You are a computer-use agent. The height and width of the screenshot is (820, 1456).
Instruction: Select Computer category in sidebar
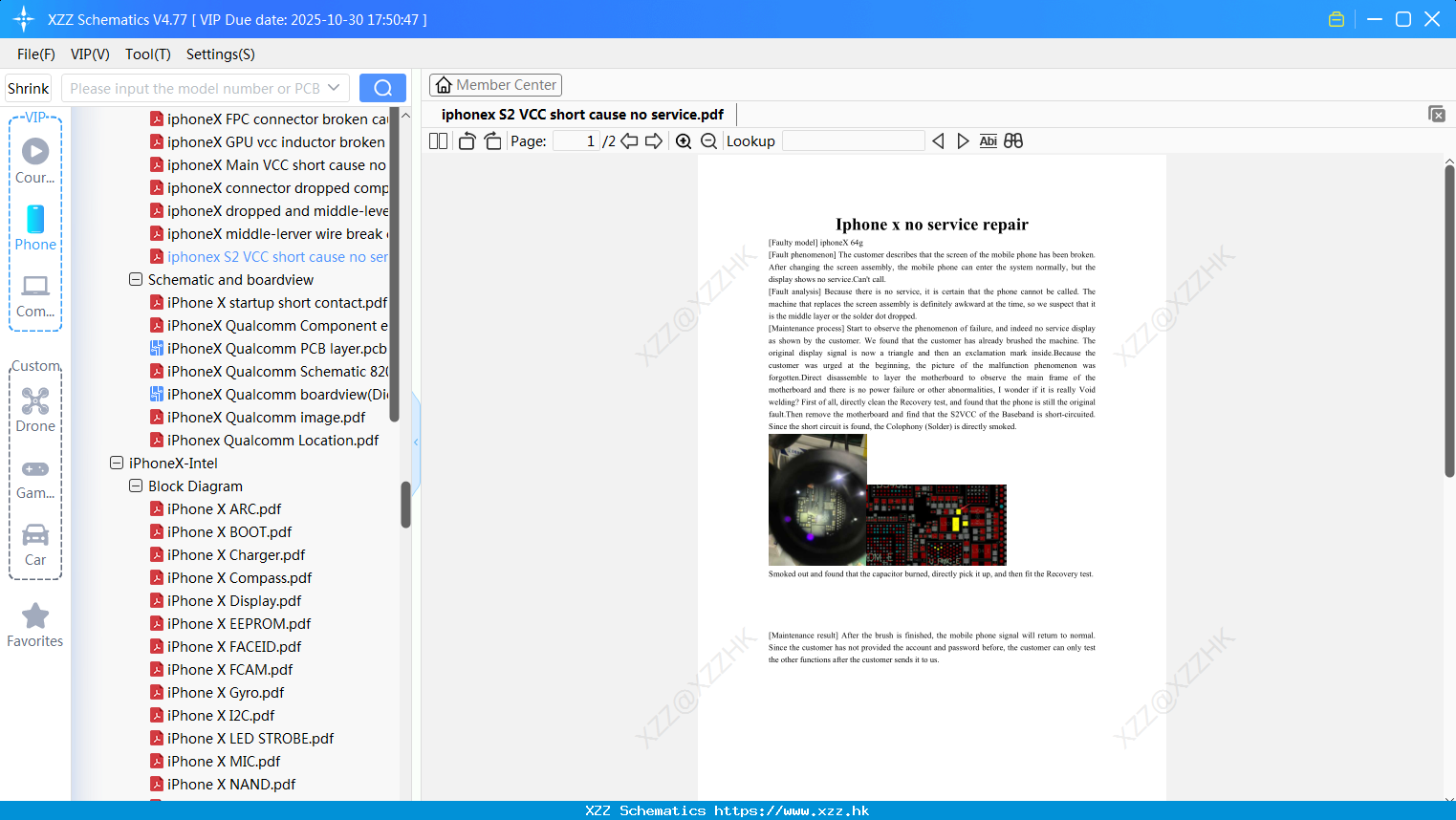pos(35,296)
